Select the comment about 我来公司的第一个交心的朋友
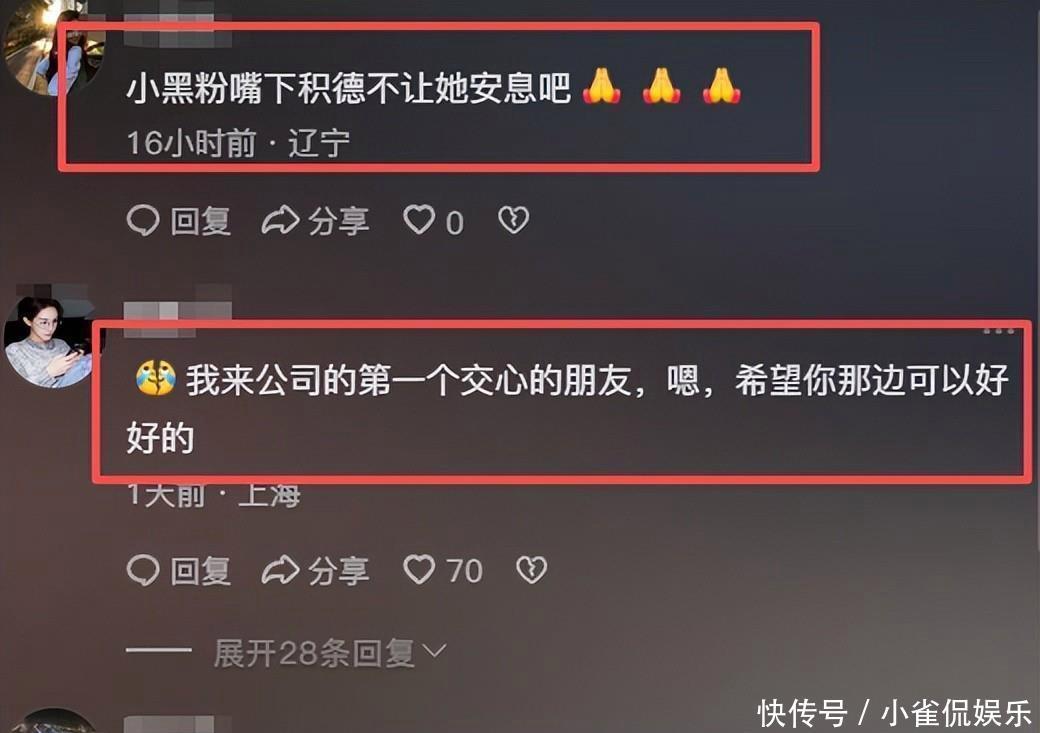 (x=568, y=409)
